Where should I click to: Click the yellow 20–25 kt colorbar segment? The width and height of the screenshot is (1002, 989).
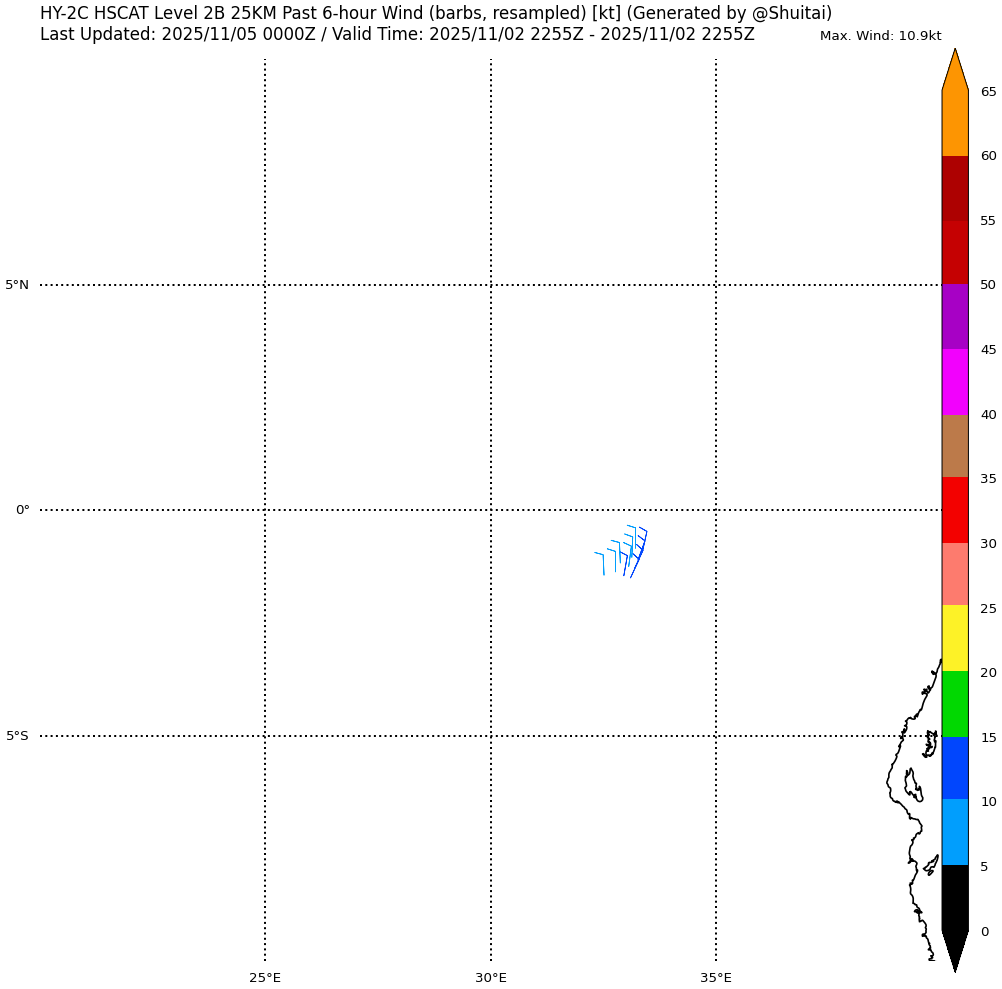click(955, 638)
